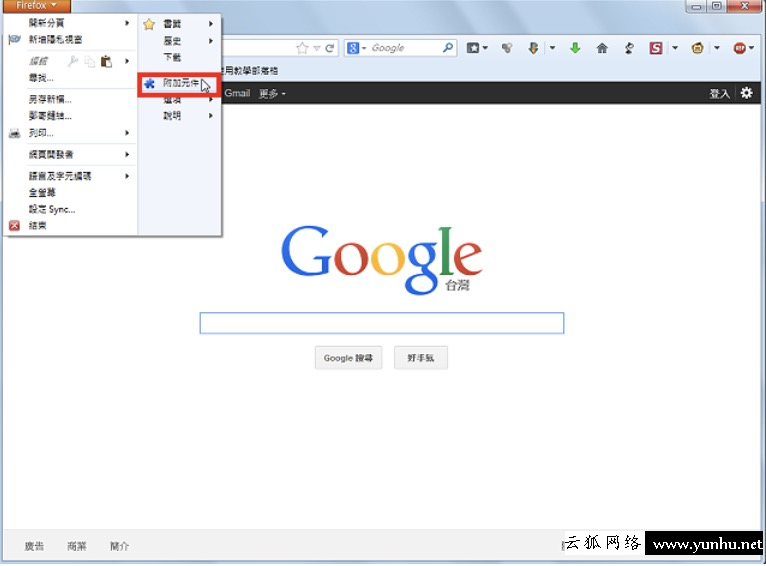This screenshot has height=566, width=766.
Task: Click the magnifier icon in the Google search bar
Action: click(448, 47)
